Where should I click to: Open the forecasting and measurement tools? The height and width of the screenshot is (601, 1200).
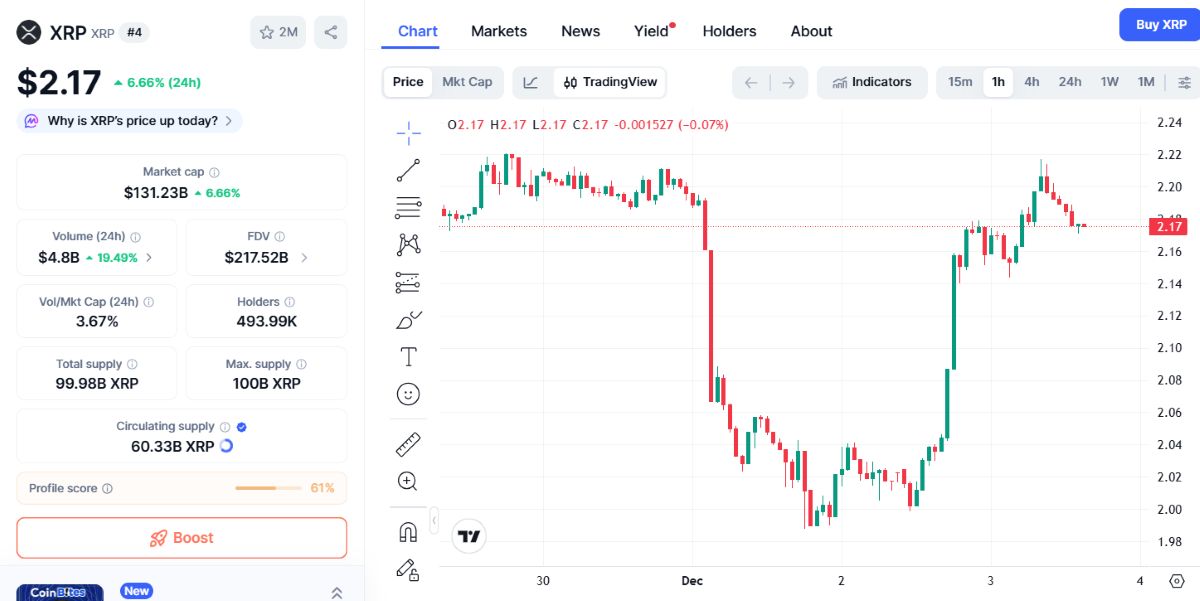pyautogui.click(x=408, y=282)
